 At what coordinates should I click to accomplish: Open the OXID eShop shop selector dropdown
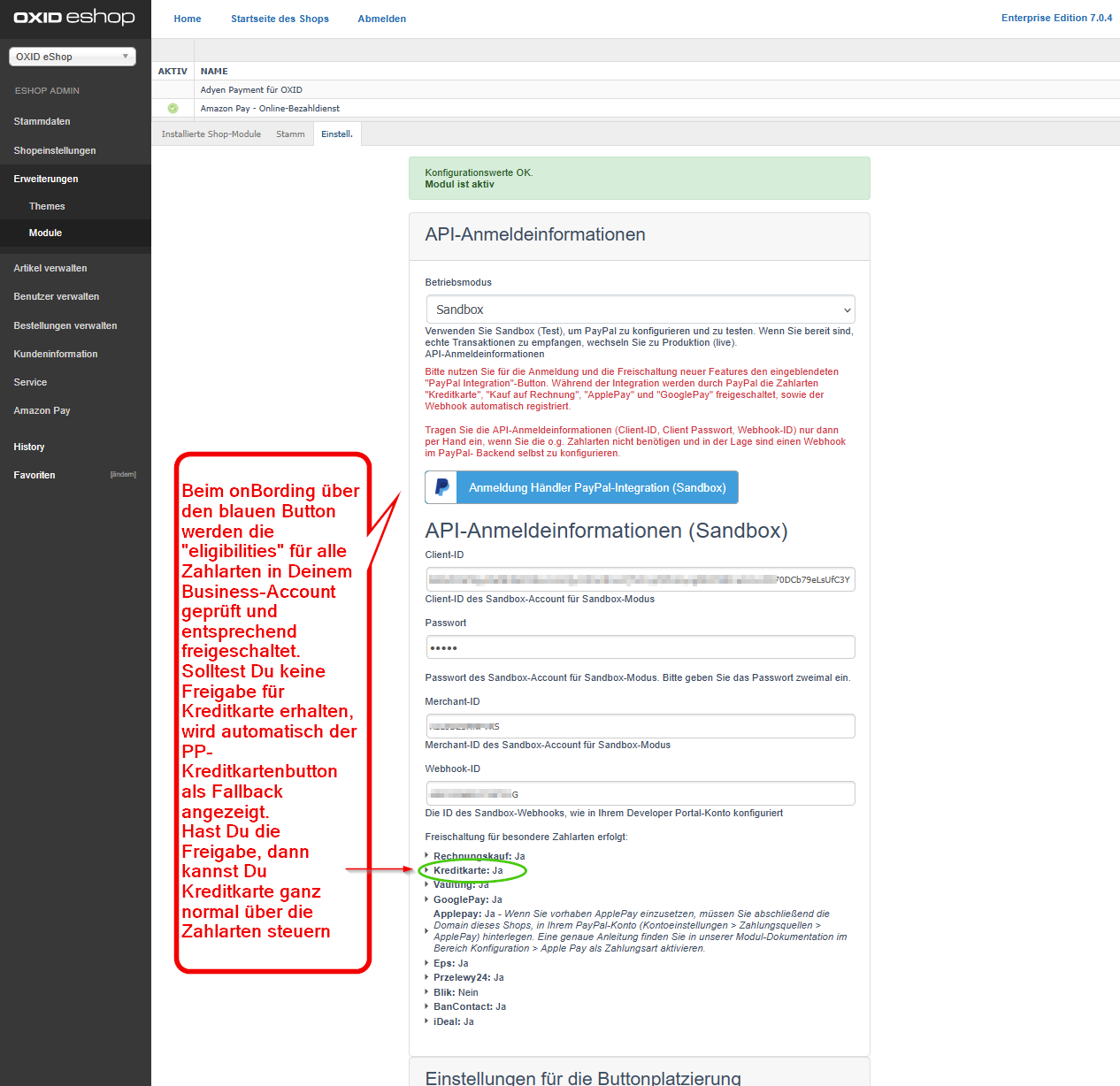(73, 57)
